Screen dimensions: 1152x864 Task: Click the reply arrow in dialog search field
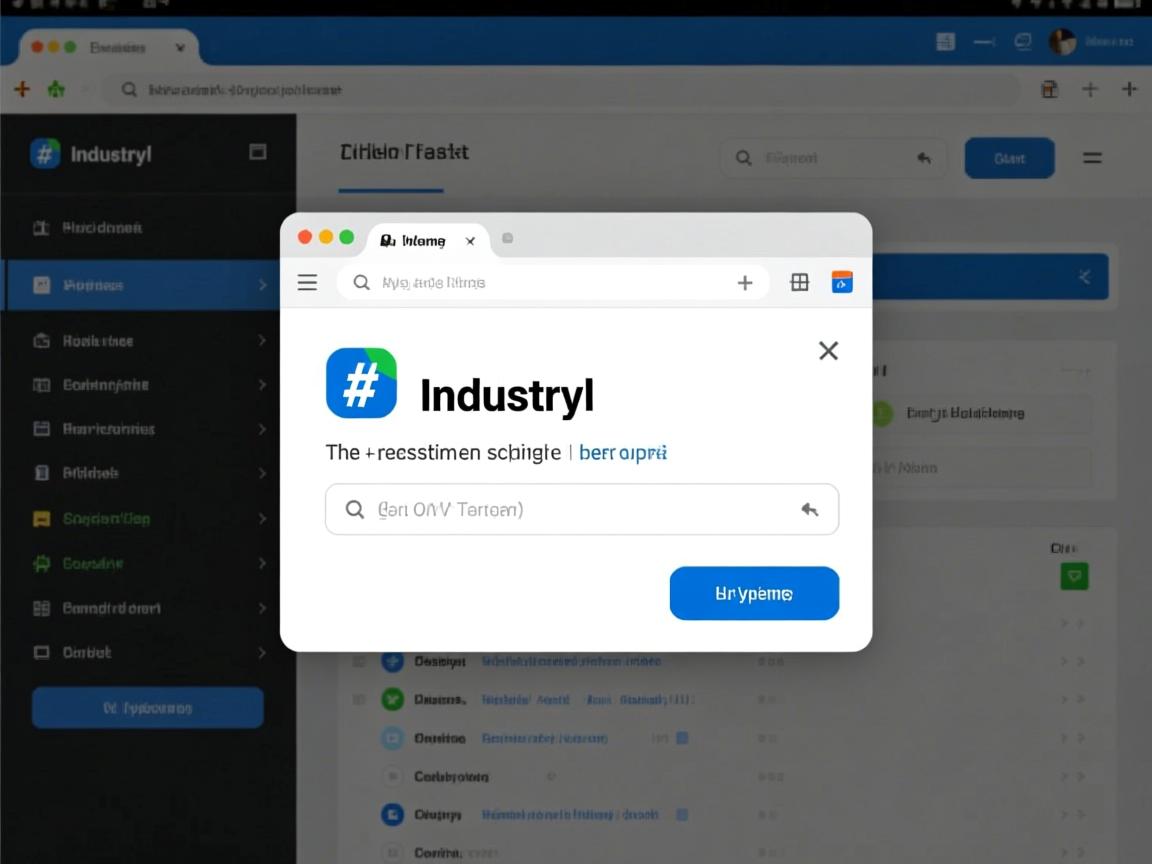tap(810, 509)
